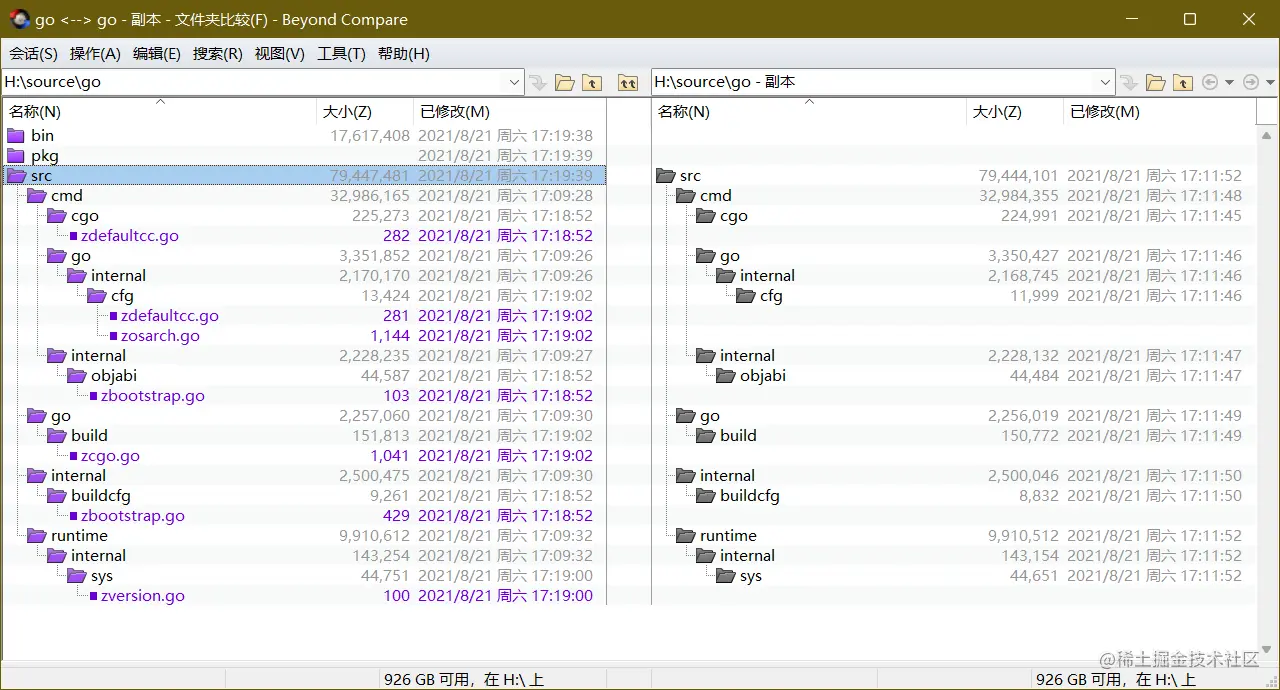
Task: Select zbootstrap.go under buildcfg
Action: coord(304,516)
